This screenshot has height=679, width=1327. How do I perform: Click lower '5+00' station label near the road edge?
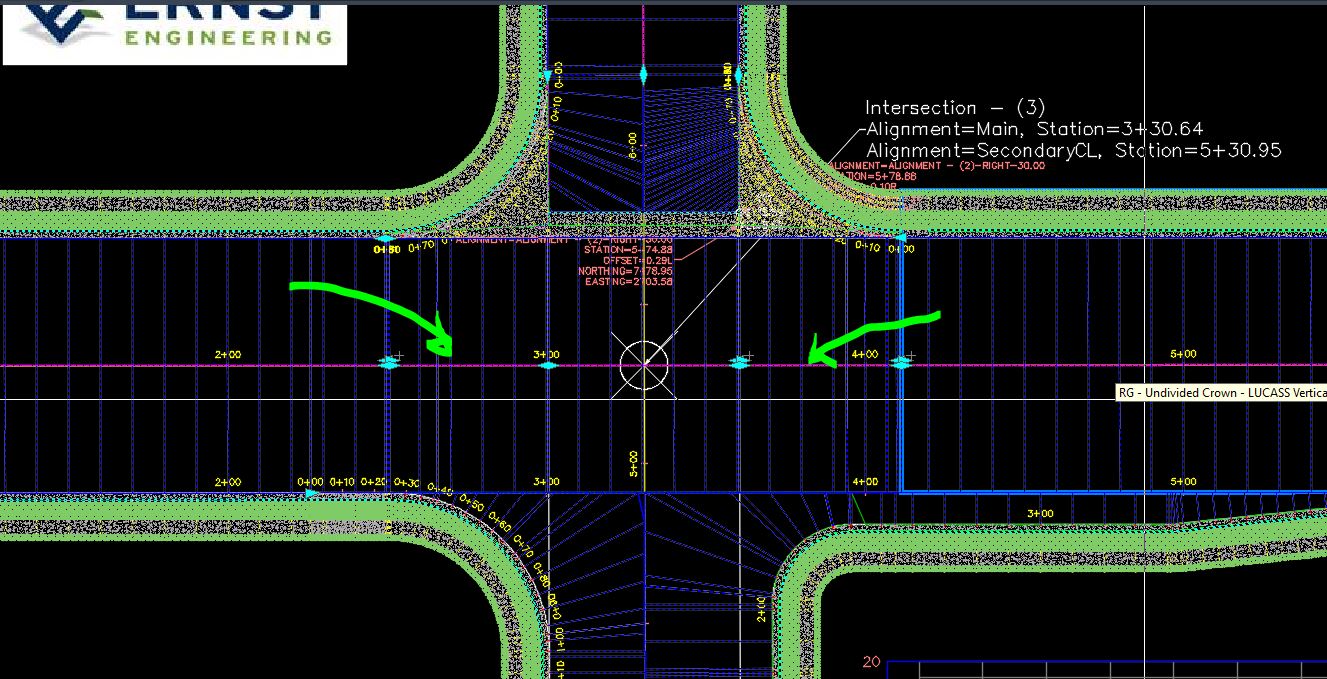point(1183,482)
